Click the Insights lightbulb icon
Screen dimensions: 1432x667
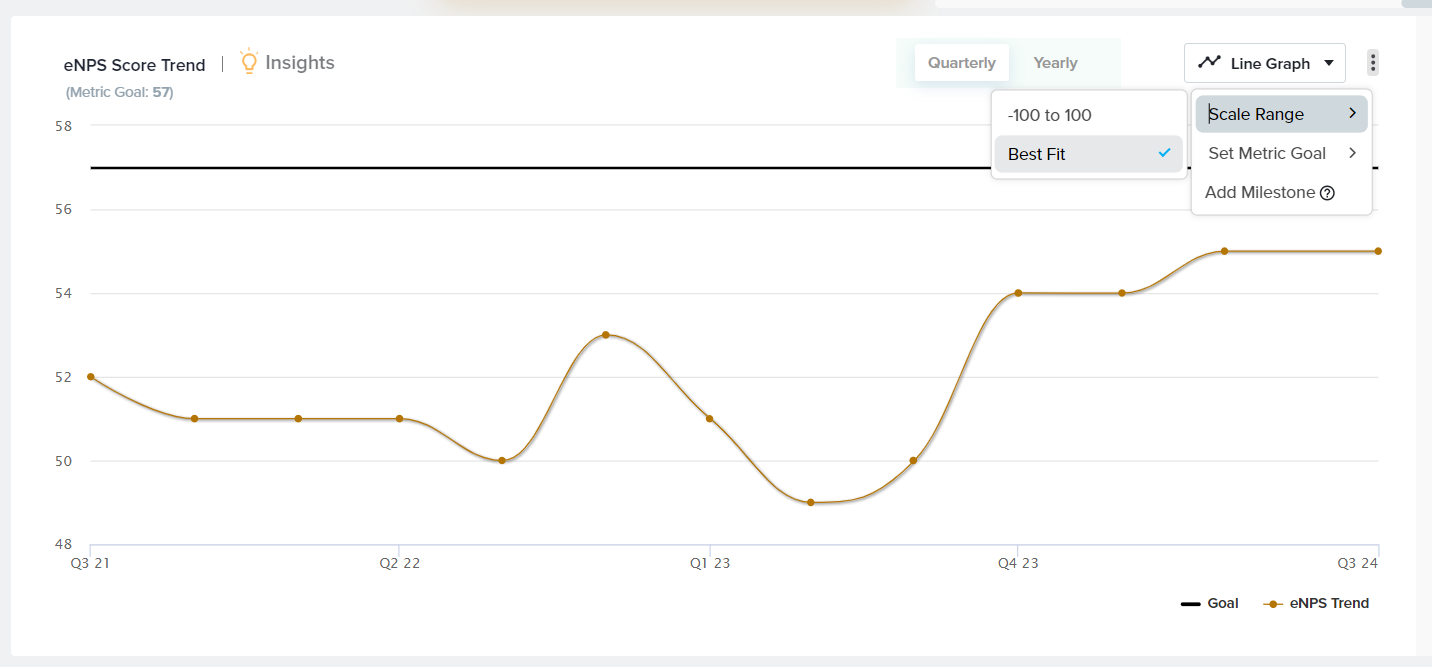tap(249, 62)
